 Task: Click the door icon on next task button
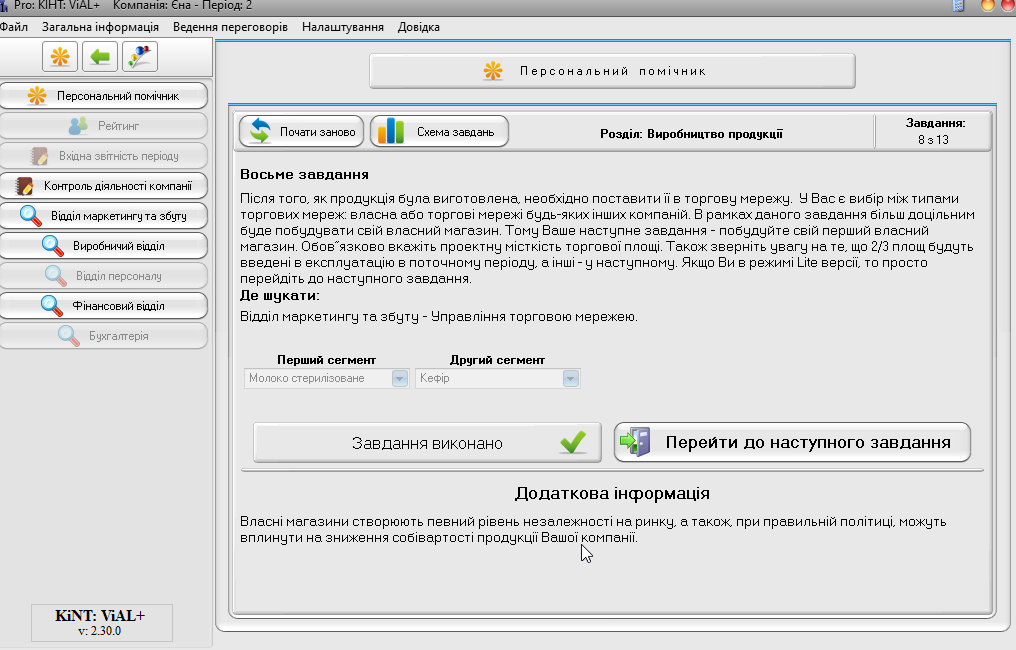tap(635, 441)
